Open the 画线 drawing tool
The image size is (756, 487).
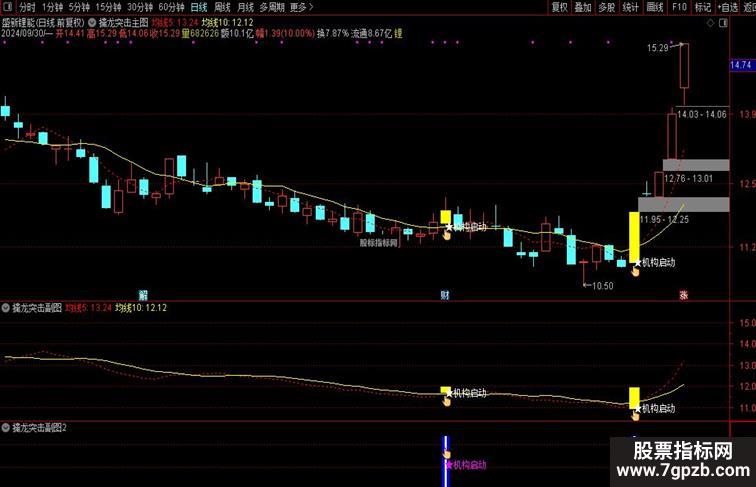(654, 7)
